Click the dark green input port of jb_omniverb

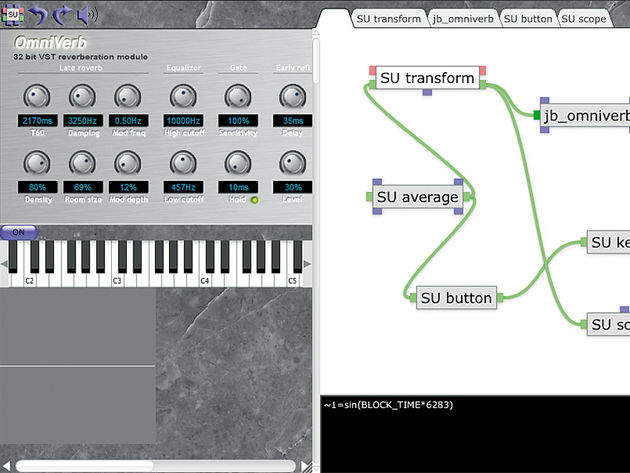[537, 116]
